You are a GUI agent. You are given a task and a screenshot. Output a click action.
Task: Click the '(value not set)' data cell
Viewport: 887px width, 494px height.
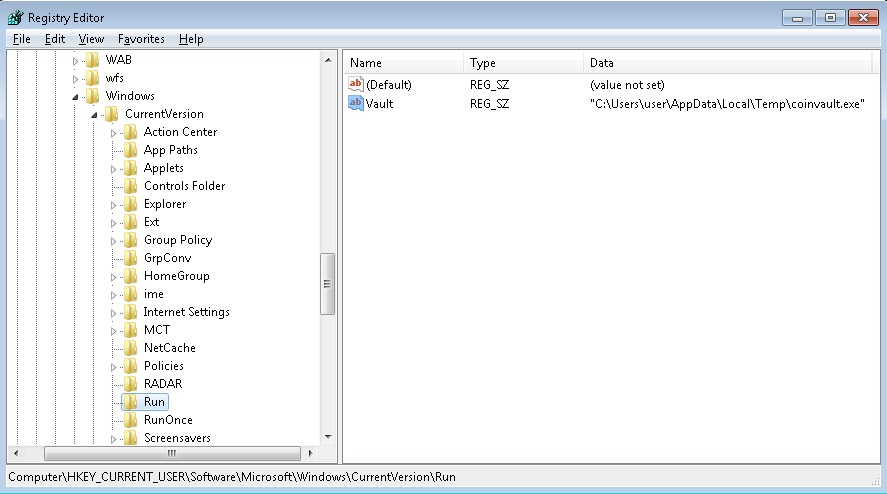point(627,85)
